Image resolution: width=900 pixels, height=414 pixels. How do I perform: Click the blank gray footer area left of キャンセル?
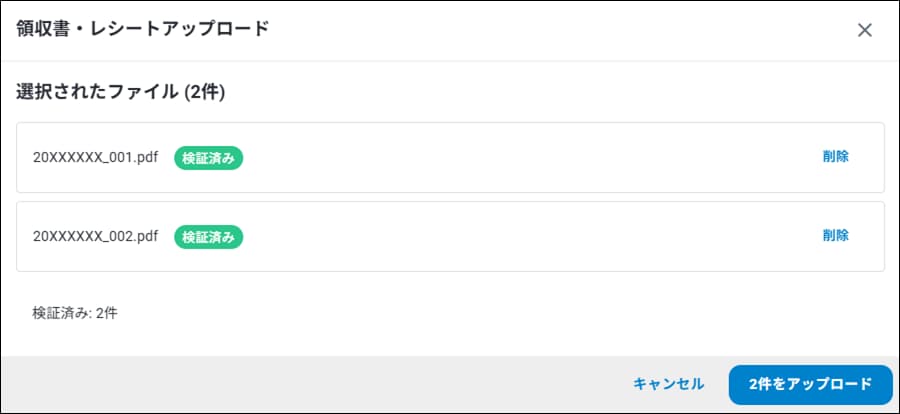300,384
